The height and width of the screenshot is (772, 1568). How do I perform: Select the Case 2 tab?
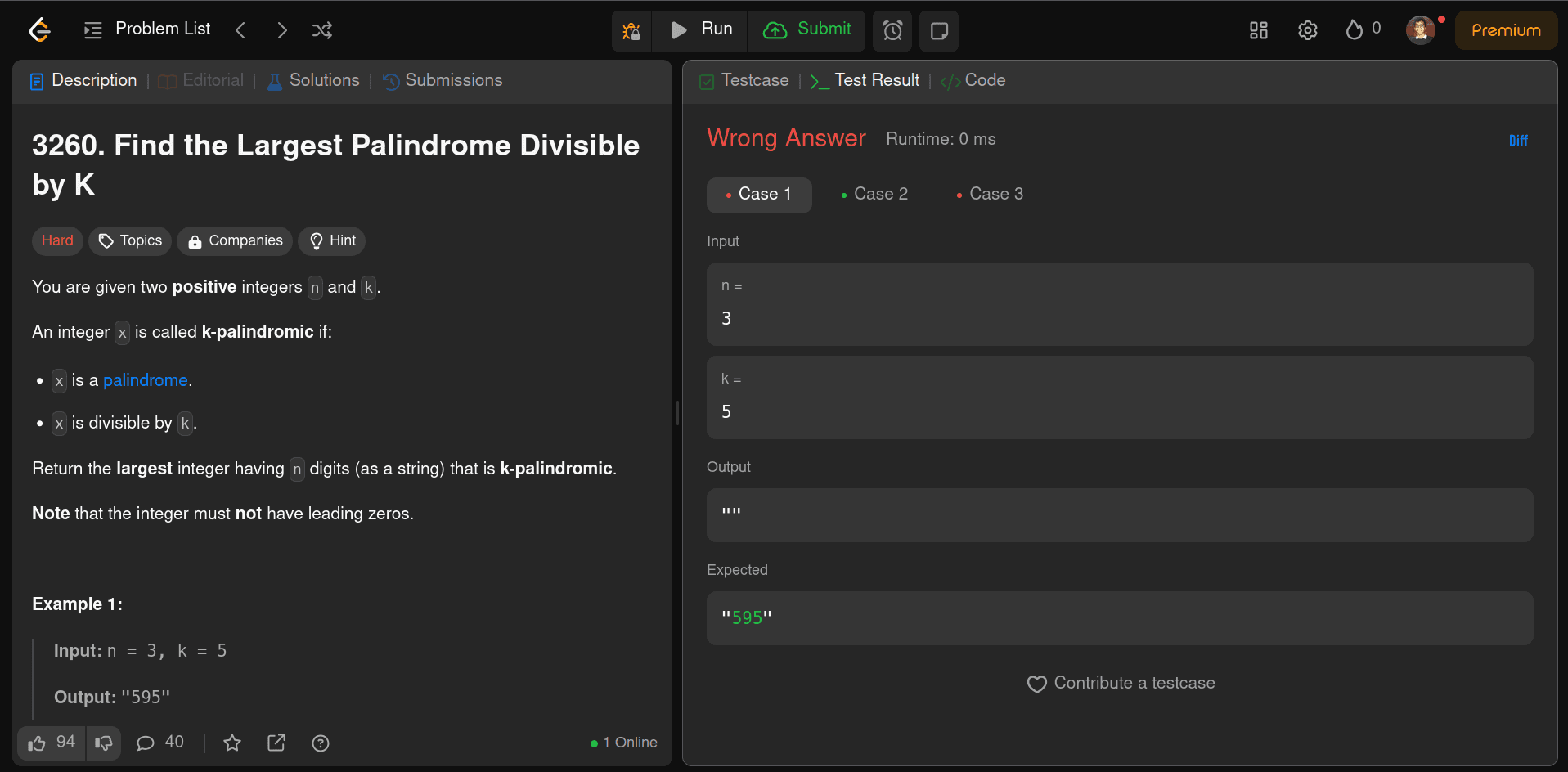click(874, 195)
